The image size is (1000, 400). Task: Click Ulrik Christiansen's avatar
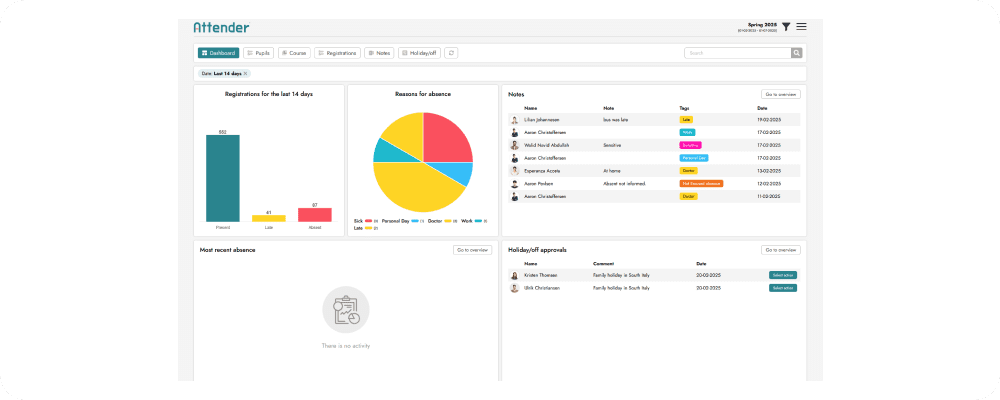pos(514,288)
